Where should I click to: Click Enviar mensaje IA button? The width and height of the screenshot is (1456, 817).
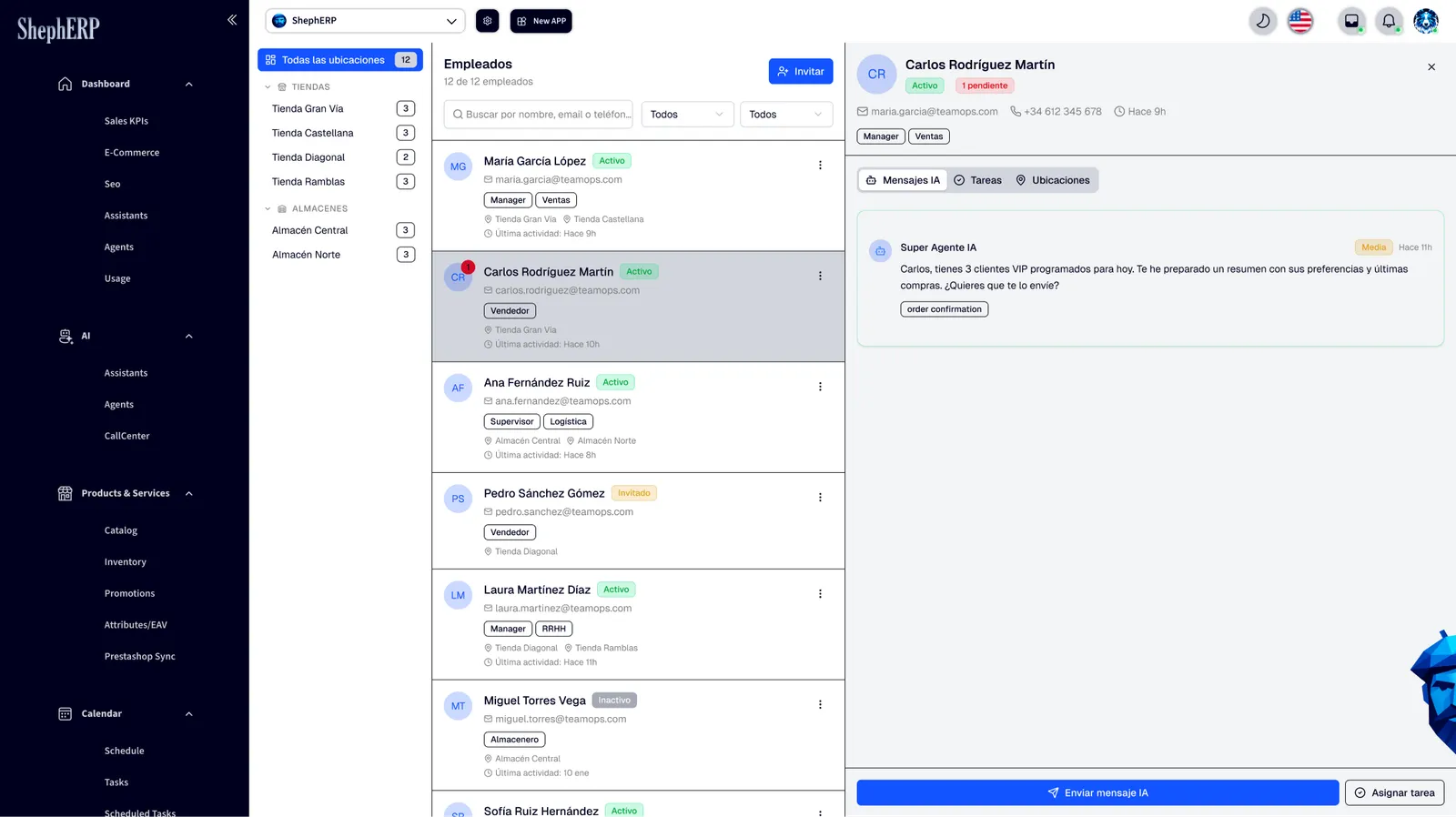click(x=1097, y=792)
